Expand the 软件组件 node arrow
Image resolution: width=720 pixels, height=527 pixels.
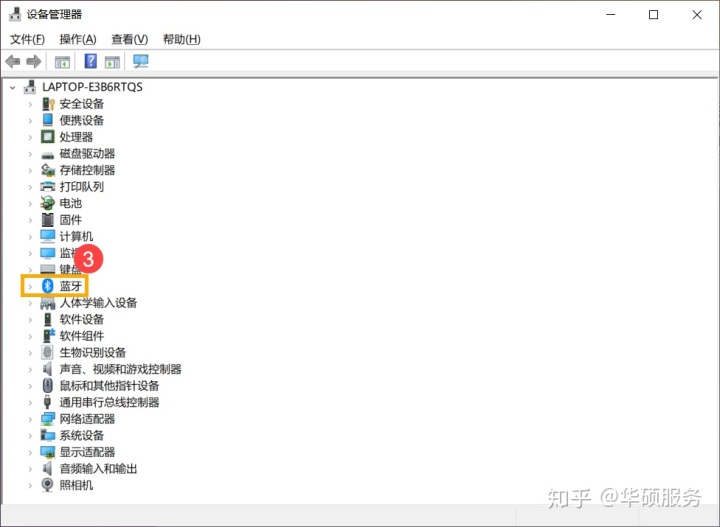pos(30,336)
